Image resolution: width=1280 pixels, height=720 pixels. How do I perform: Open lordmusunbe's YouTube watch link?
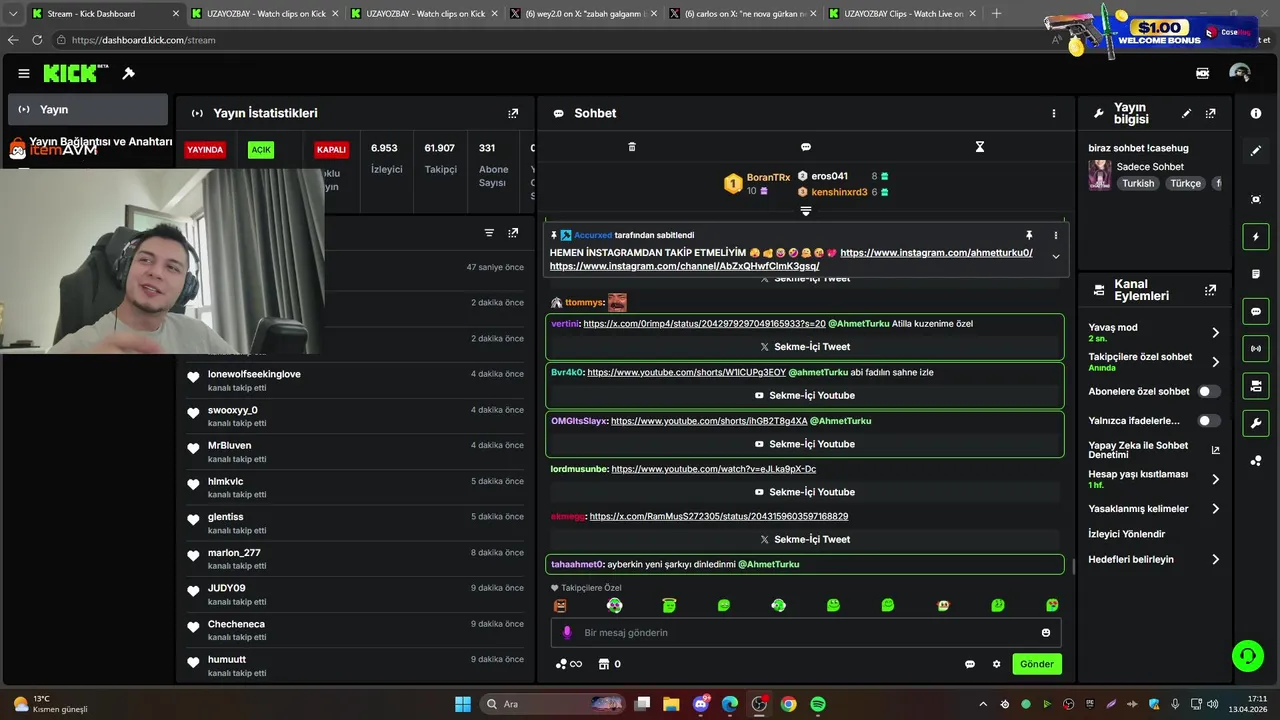point(714,469)
